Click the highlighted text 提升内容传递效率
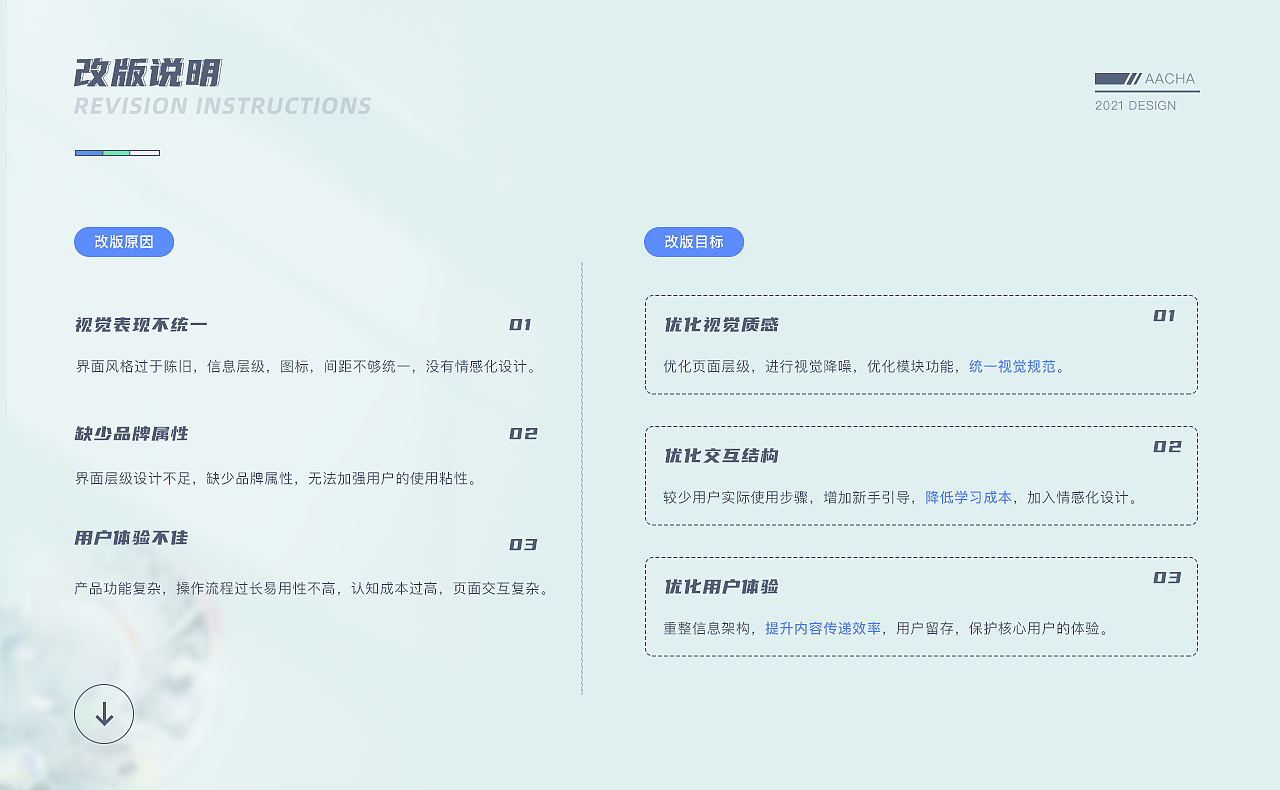1280x790 pixels. tap(823, 628)
